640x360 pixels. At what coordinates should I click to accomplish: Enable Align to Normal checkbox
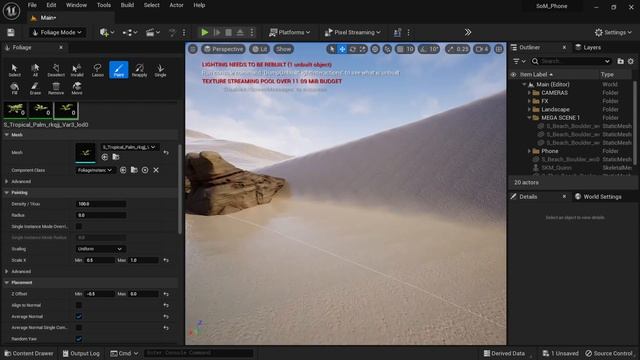point(79,305)
